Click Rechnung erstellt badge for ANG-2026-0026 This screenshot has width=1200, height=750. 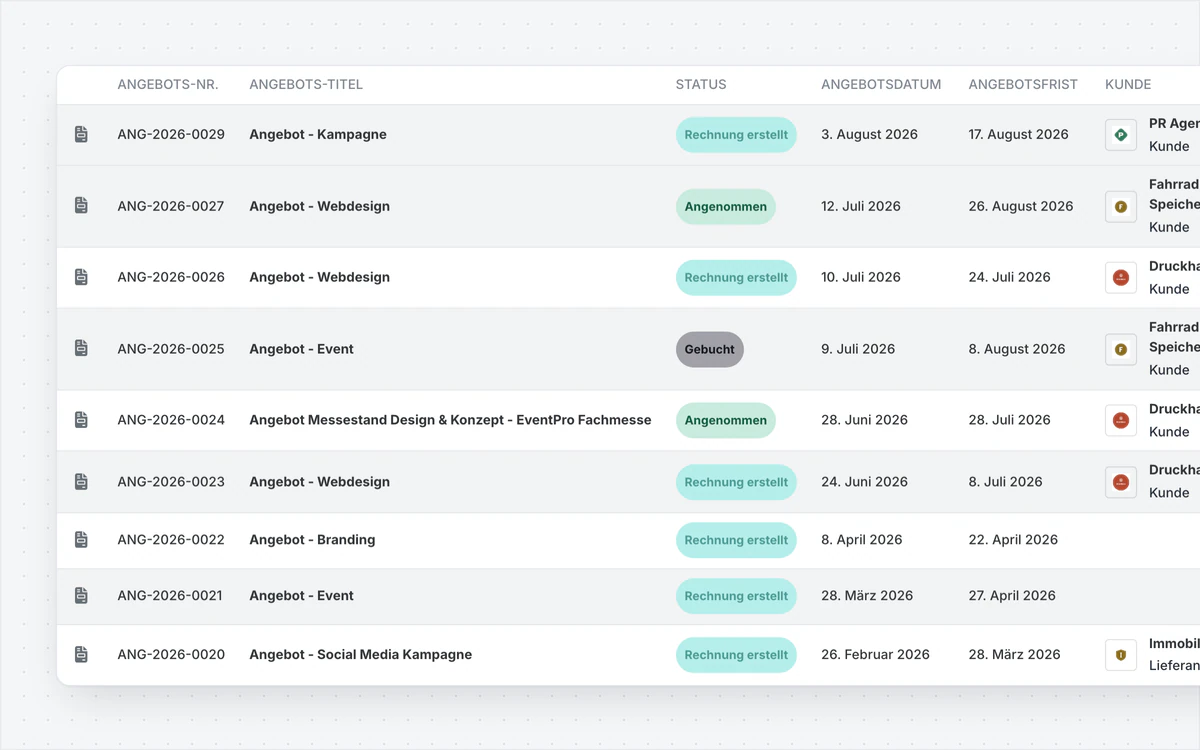pos(736,278)
